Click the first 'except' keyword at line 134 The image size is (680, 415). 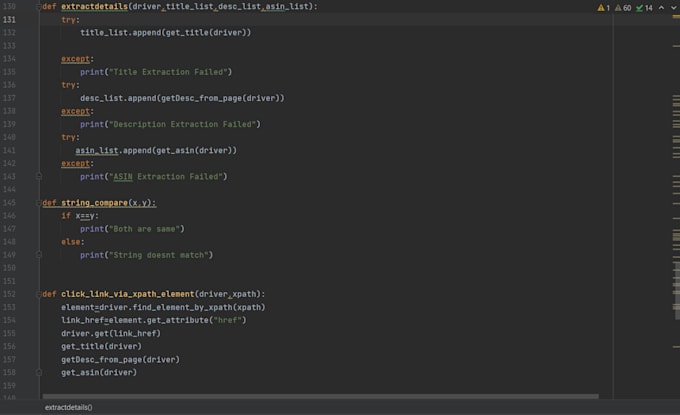pyautogui.click(x=75, y=59)
